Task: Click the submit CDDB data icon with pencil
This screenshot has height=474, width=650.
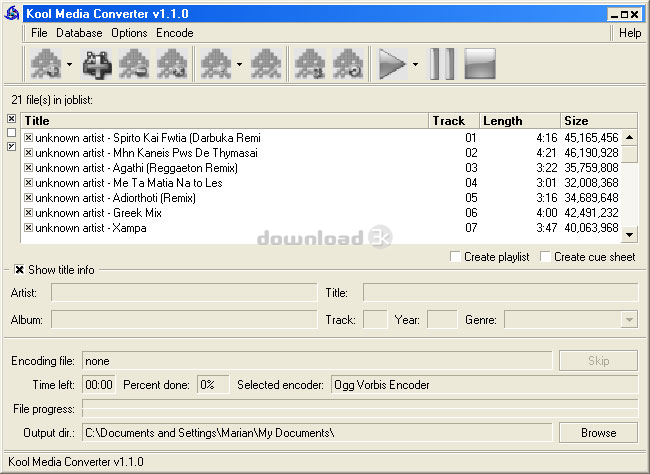Action: point(266,64)
